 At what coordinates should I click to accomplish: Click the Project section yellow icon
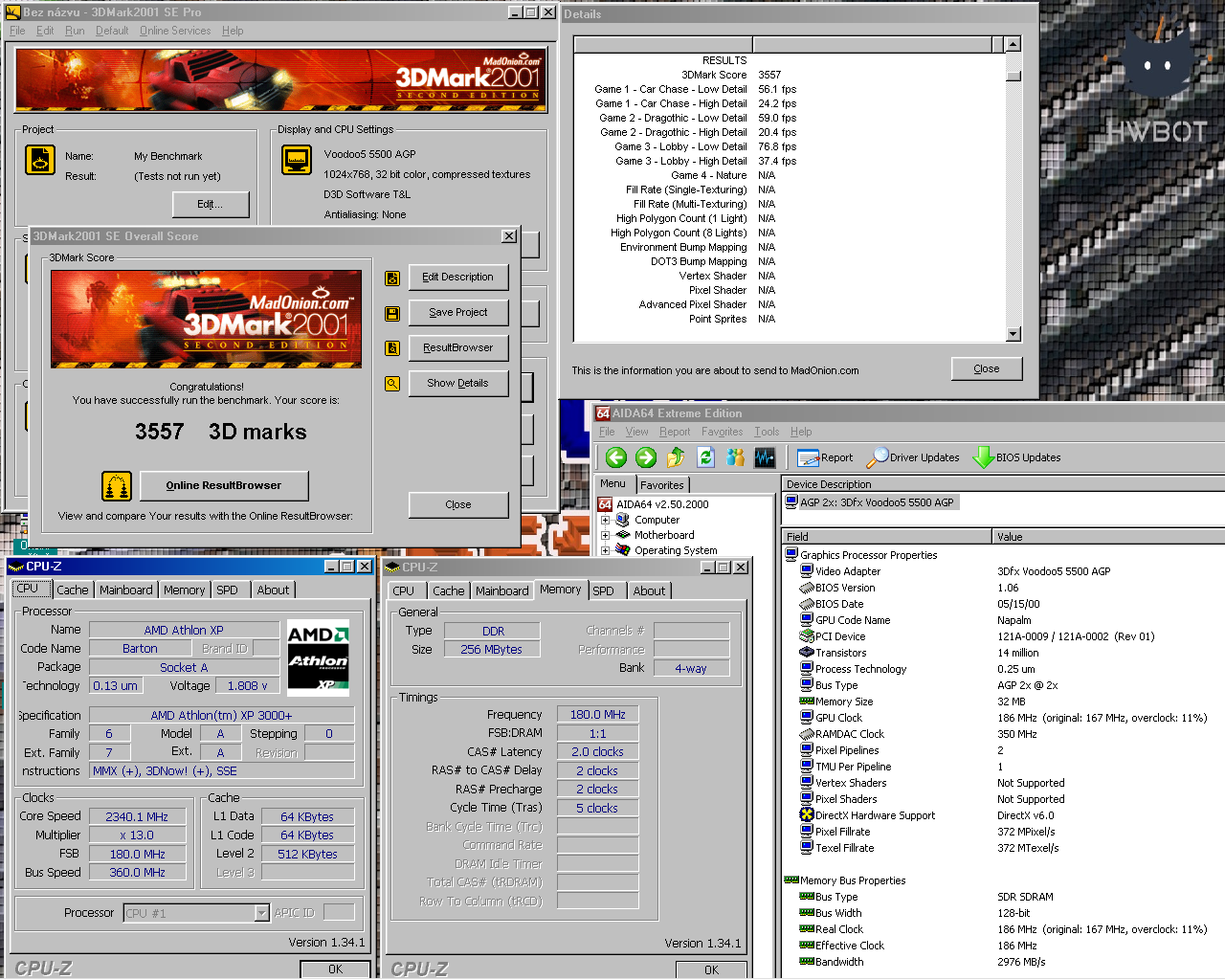40,160
